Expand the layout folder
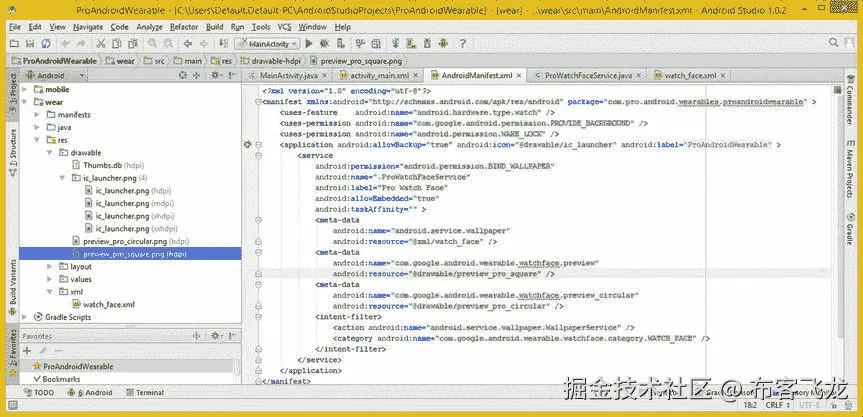 click(49, 266)
